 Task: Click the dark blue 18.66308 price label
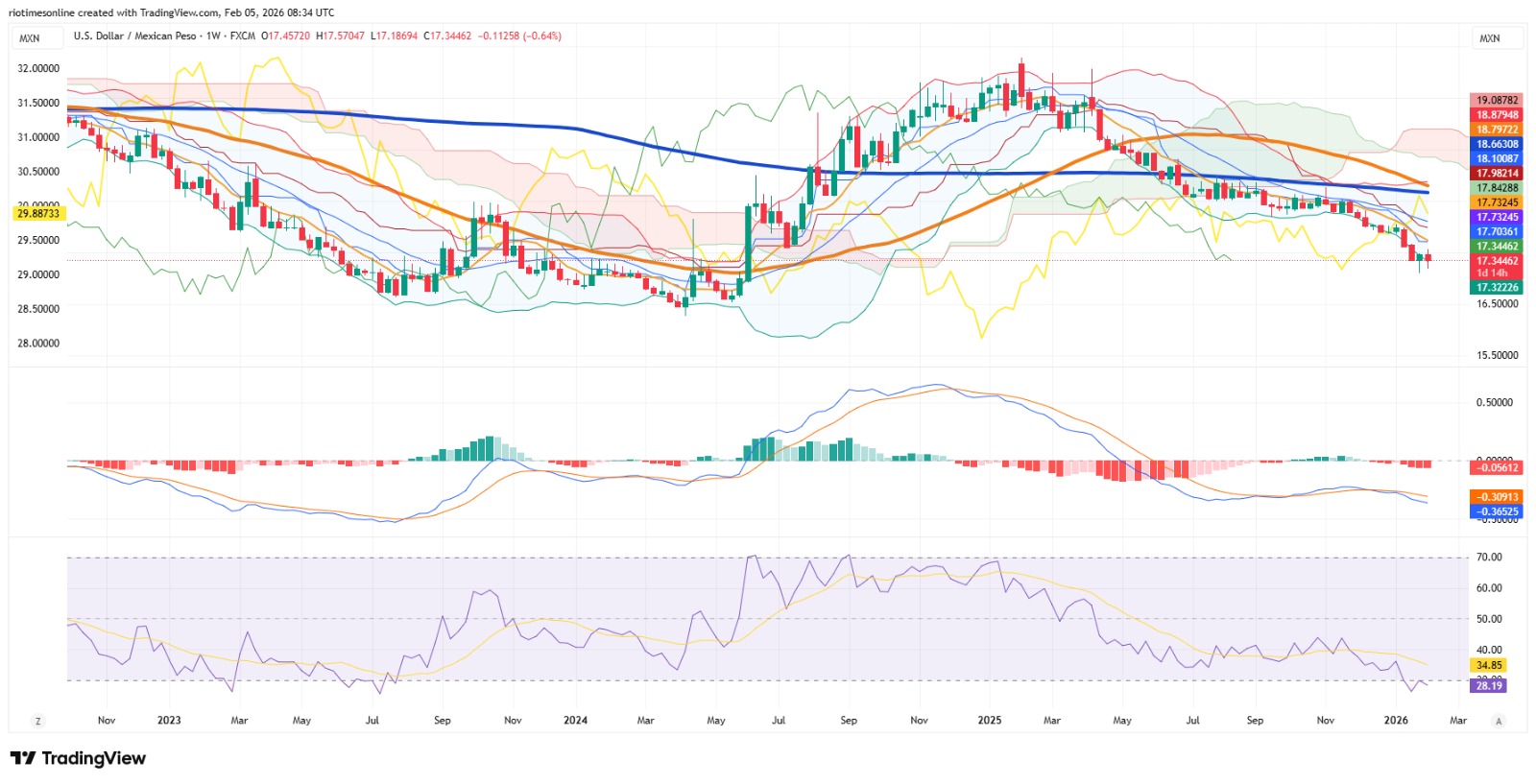click(x=1497, y=144)
